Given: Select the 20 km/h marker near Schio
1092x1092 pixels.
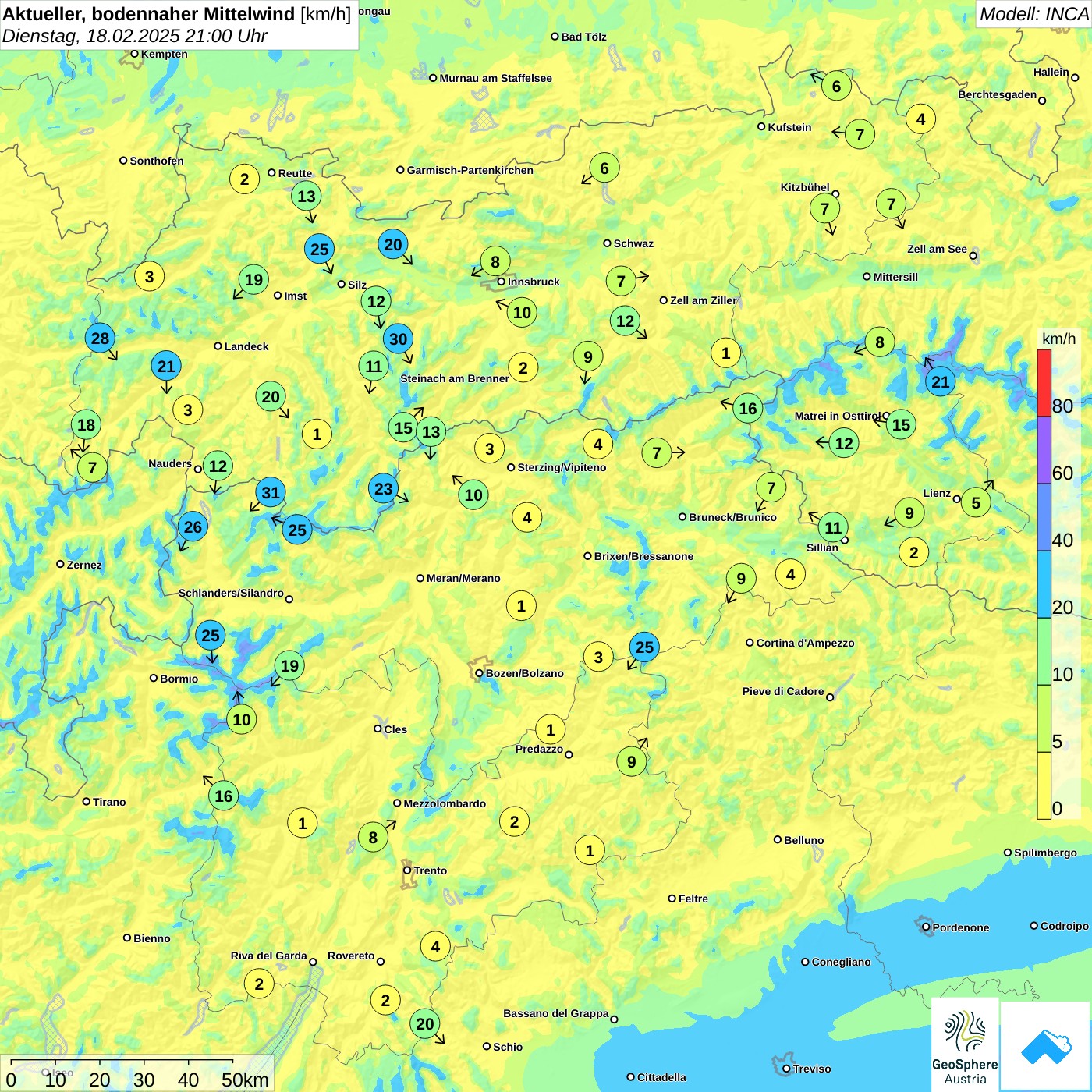Looking at the screenshot, I should click(425, 1023).
